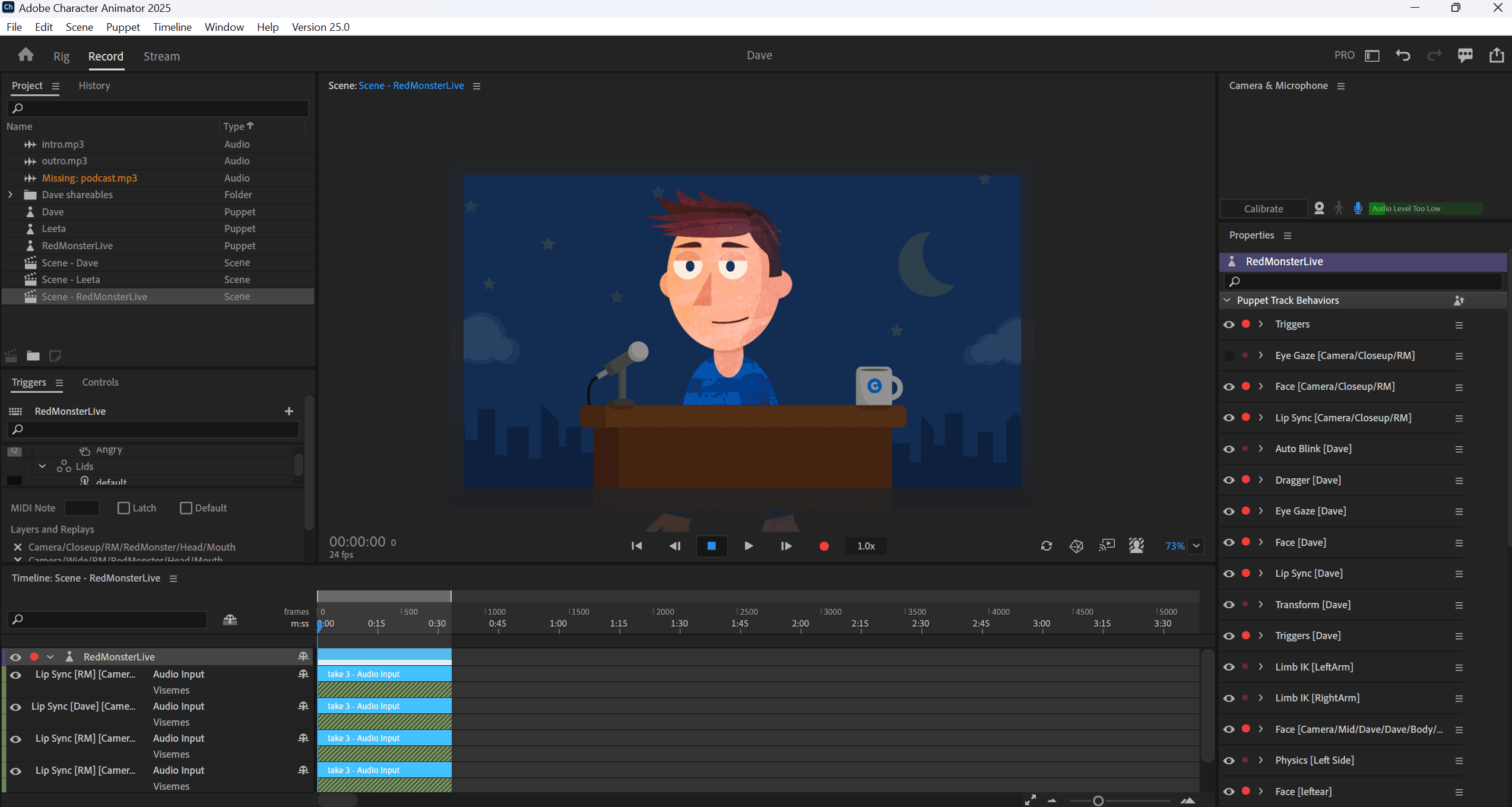Expand the Lip Sync [Camera/Closeup/RM] behavior

(x=1261, y=417)
